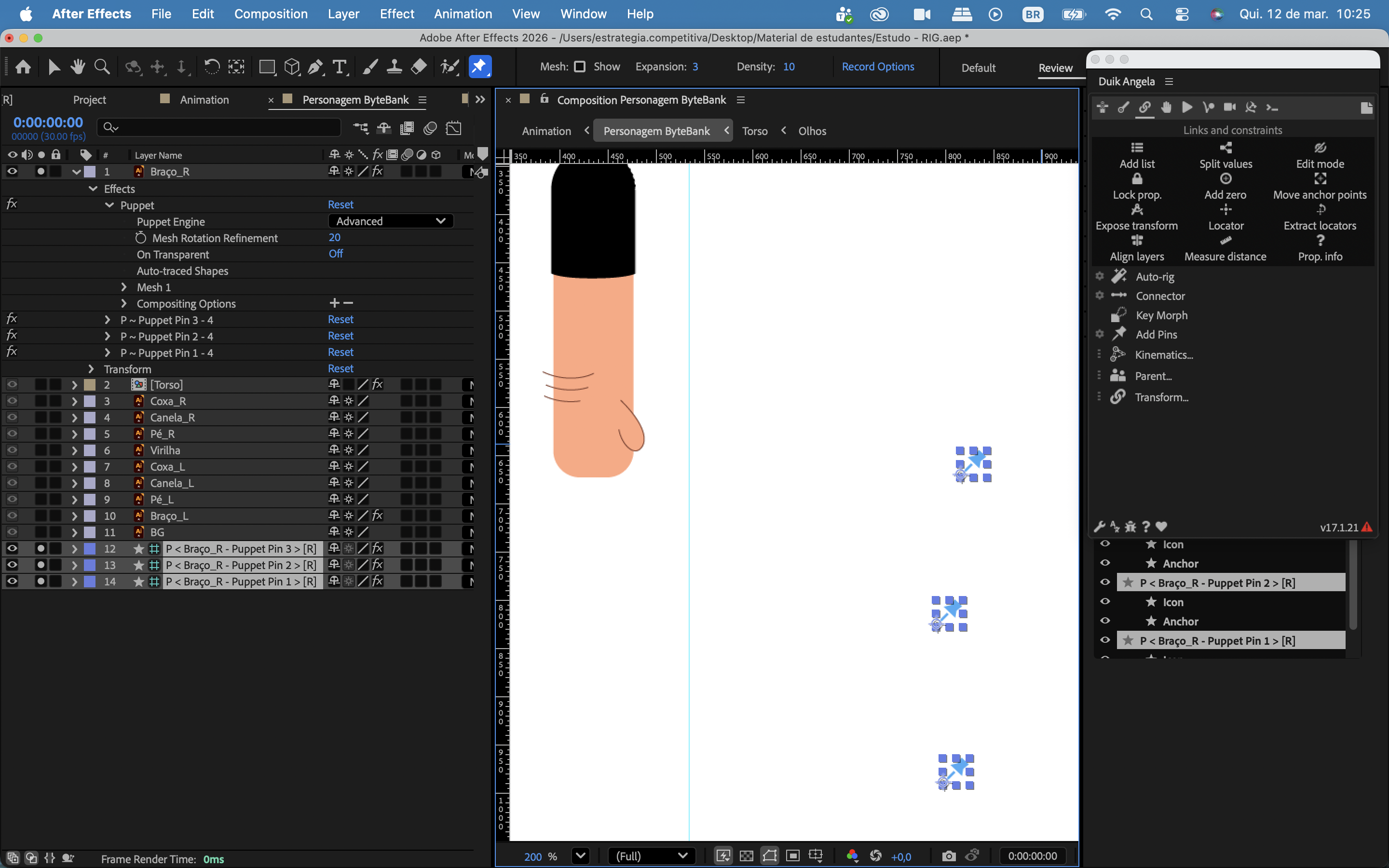Viewport: 1389px width, 868px height.
Task: Click the Coxa_R layer label color swatch
Action: click(90, 401)
